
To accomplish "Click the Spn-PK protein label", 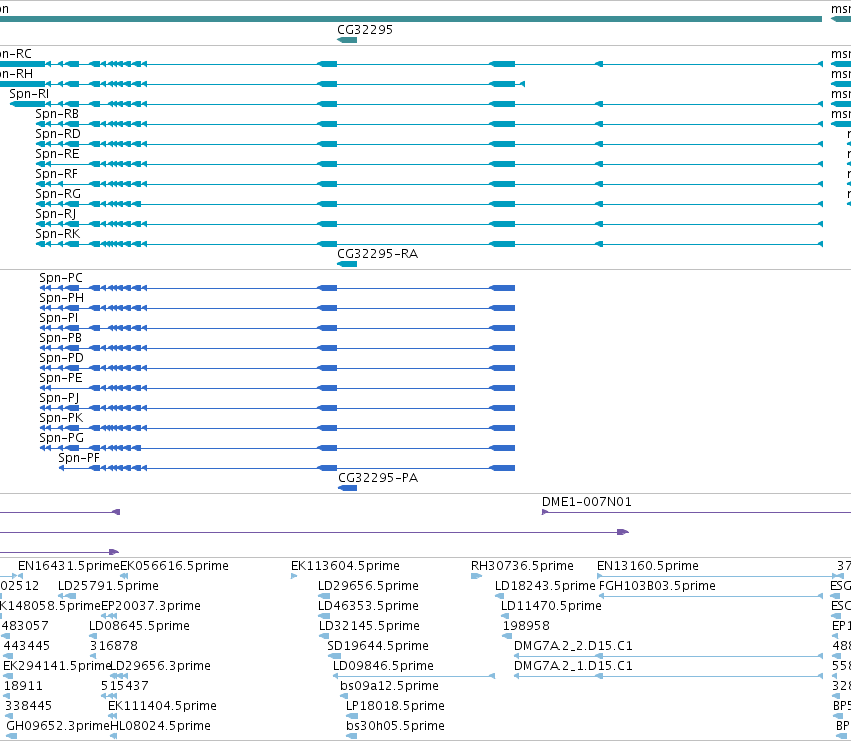I will click(x=61, y=418).
